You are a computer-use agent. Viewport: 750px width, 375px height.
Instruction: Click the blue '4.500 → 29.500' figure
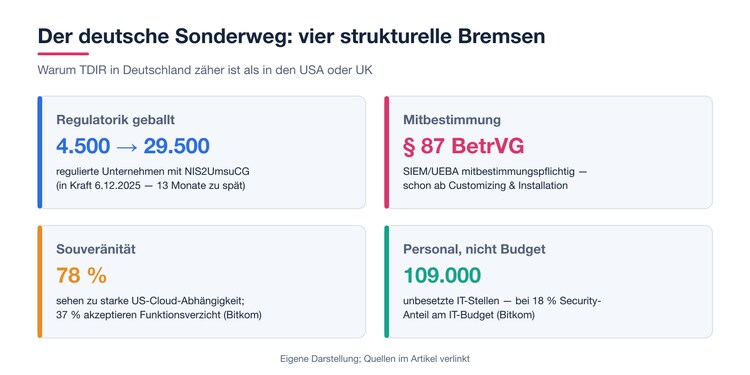click(133, 146)
